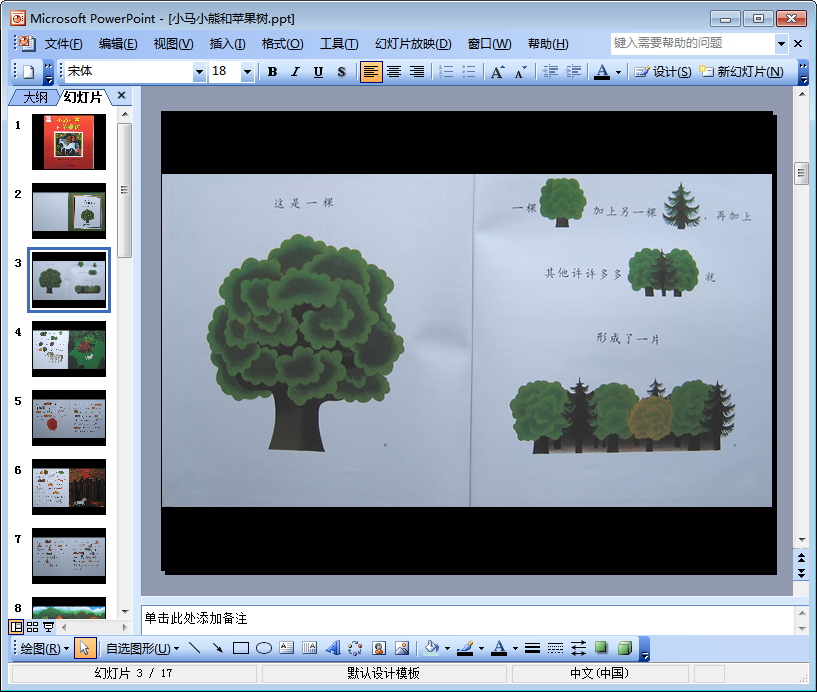Screen dimensions: 817x692
Task: Open help question dropdown arrow
Action: 781,44
